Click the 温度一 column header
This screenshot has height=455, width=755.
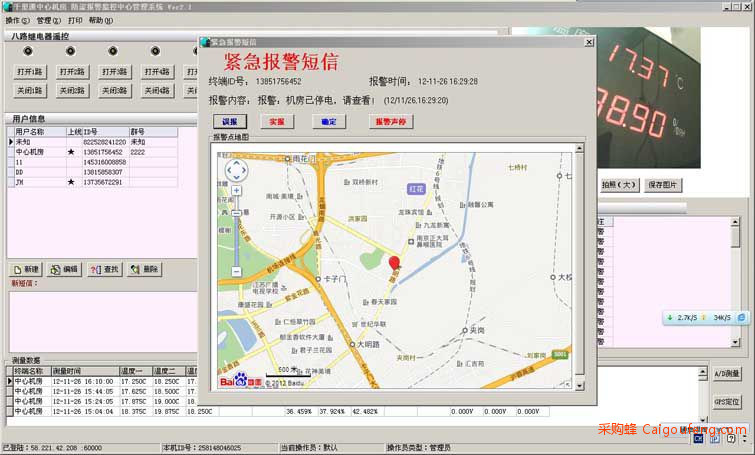136,371
